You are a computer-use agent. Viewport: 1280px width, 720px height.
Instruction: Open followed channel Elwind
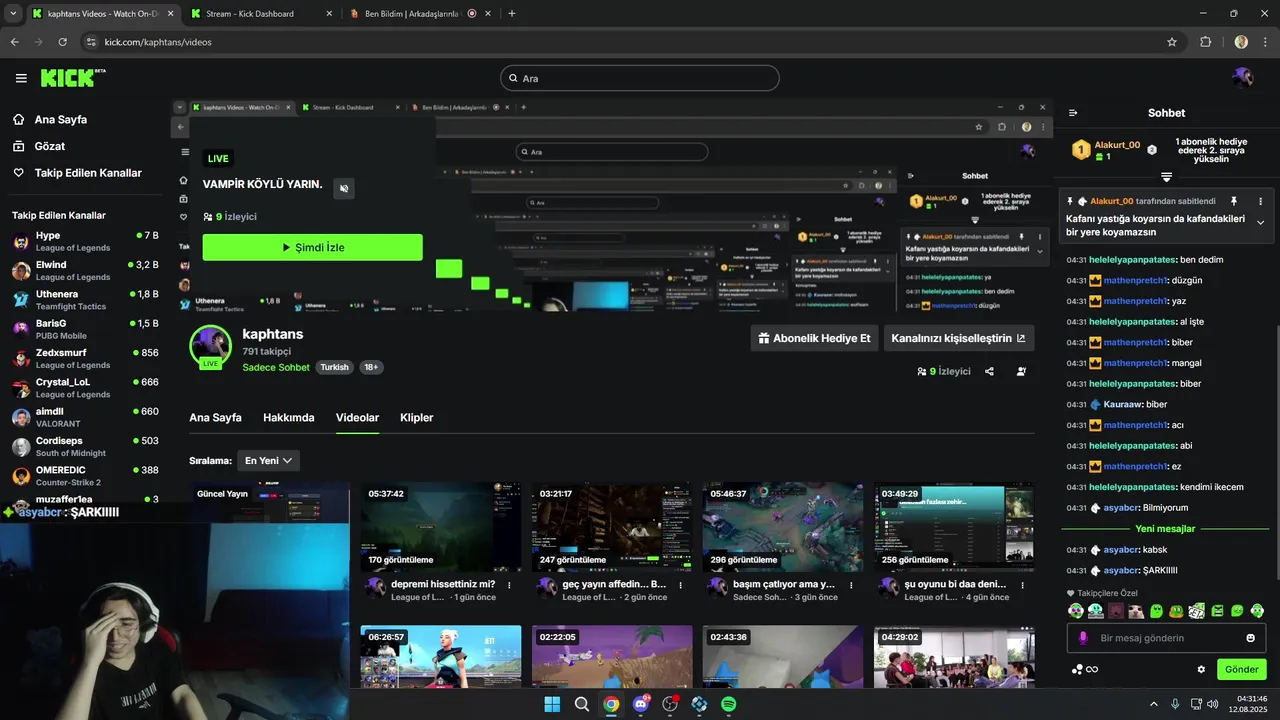[85, 271]
